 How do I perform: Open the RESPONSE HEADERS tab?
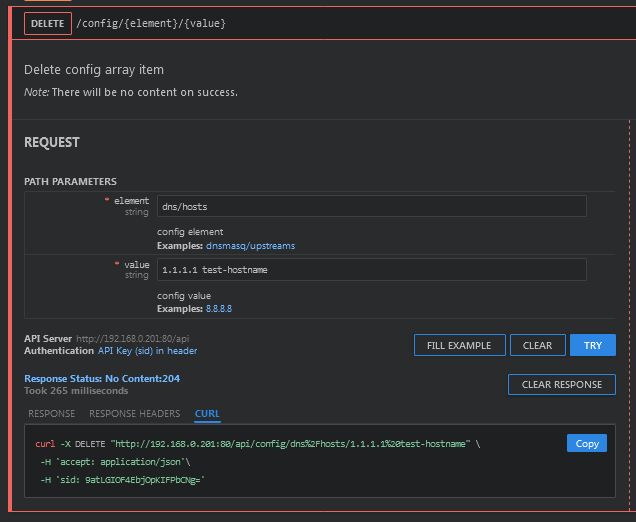click(x=135, y=413)
